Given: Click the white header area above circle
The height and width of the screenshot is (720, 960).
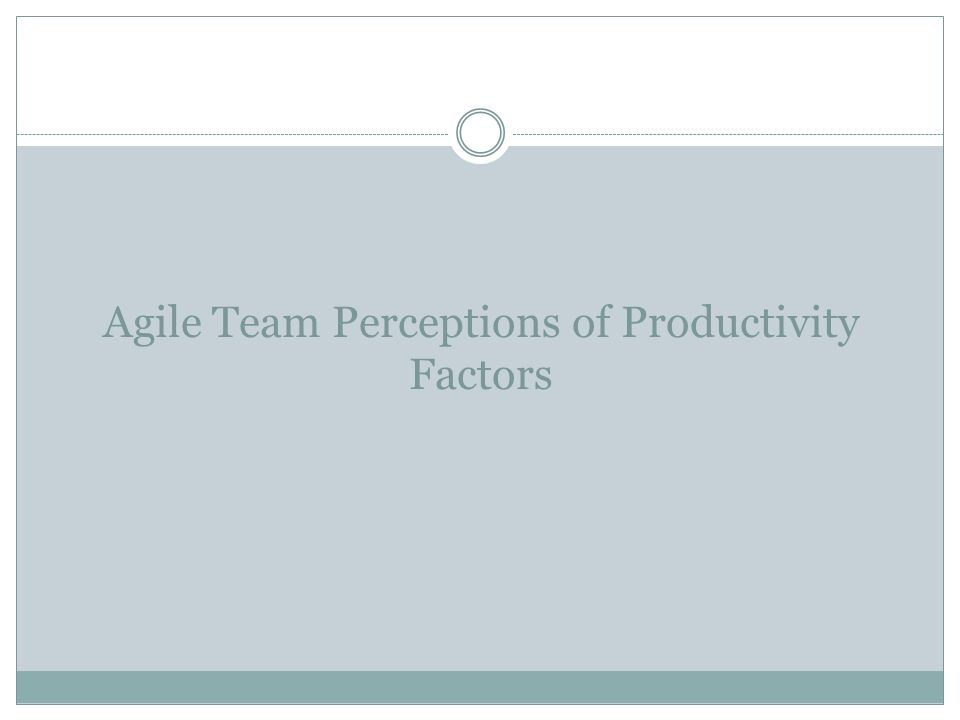Looking at the screenshot, I should coord(480,61).
